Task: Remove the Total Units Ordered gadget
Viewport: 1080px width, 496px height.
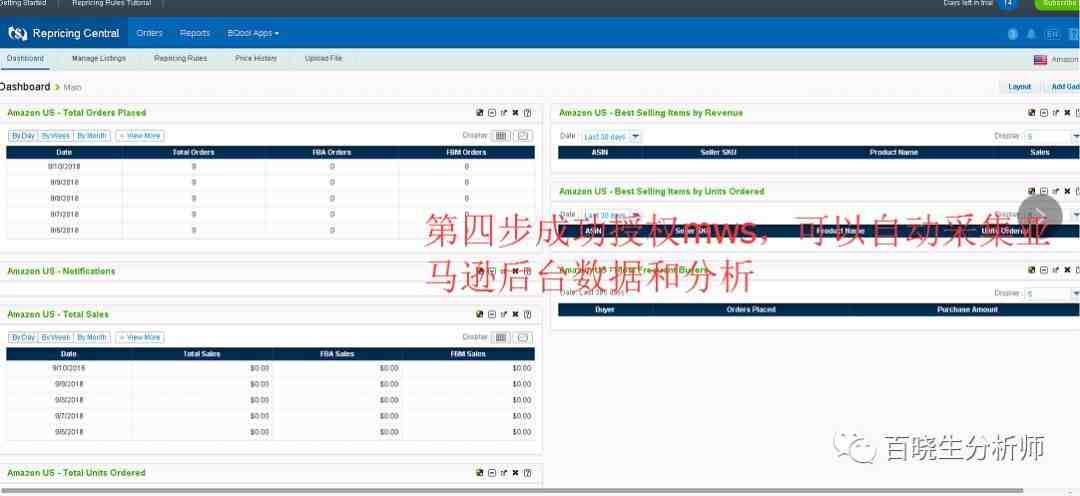Action: pyautogui.click(x=515, y=473)
